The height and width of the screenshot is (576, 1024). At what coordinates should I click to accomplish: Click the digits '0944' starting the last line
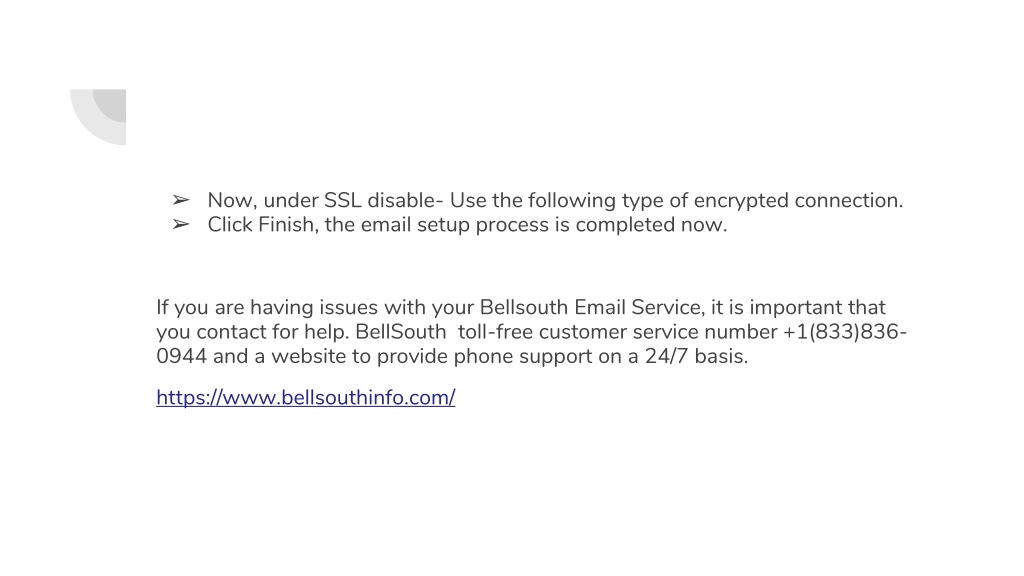(182, 357)
